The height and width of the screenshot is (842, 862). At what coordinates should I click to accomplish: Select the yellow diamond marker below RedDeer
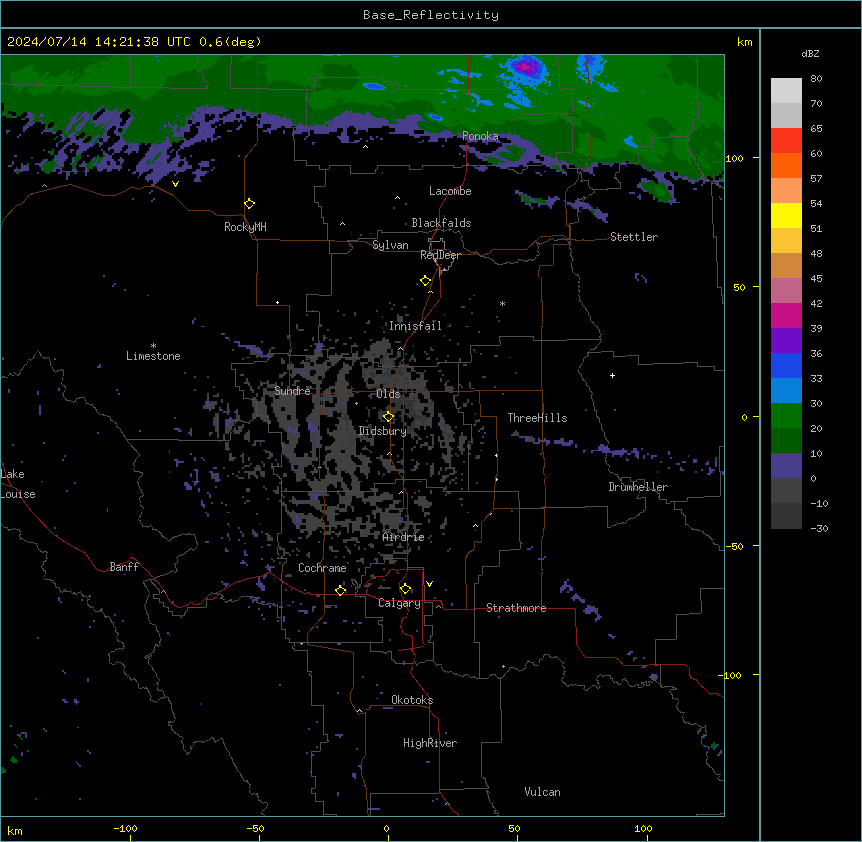point(426,281)
